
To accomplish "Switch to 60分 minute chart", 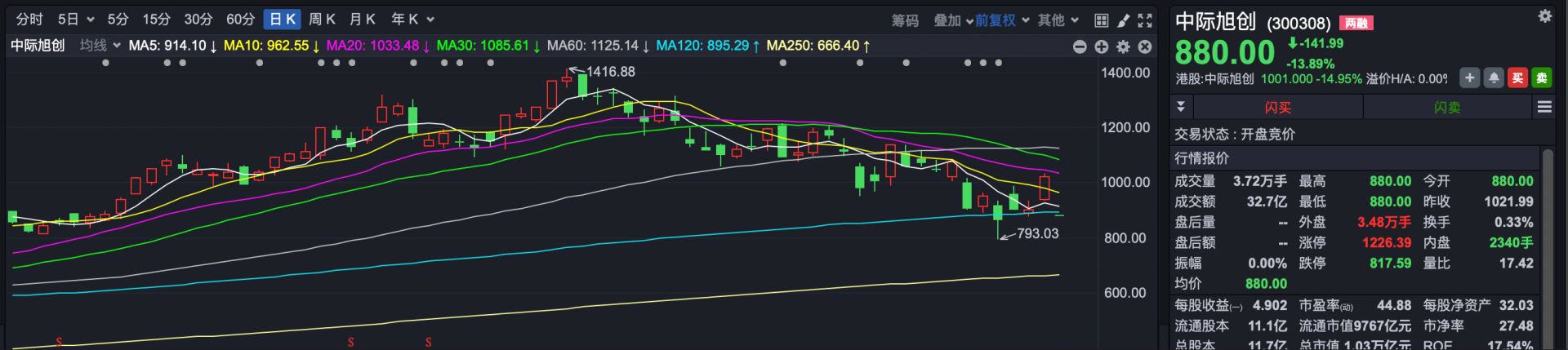I will pyautogui.click(x=240, y=20).
